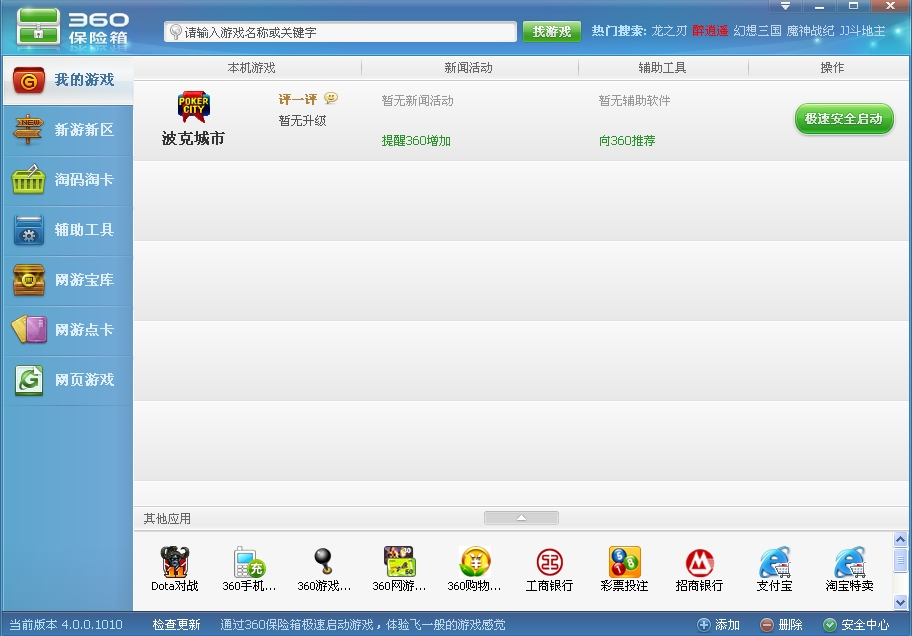Open 安全中心 from the status bar
This screenshot has height=636, width=912.
point(856,625)
